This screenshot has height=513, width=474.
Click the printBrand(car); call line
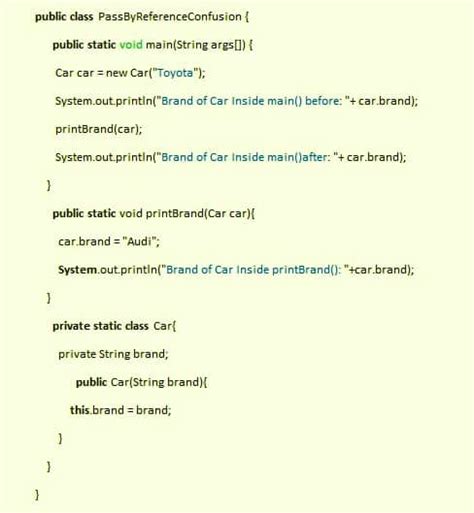coord(99,129)
